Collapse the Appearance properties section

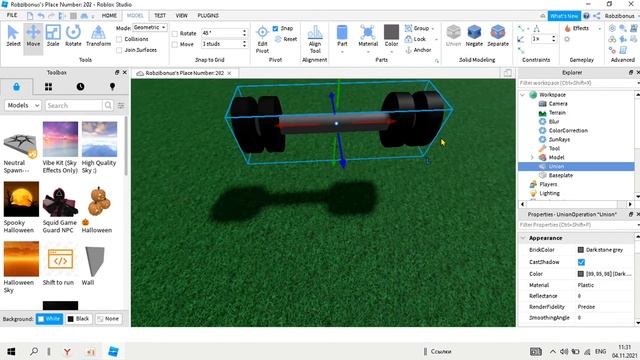[523, 238]
